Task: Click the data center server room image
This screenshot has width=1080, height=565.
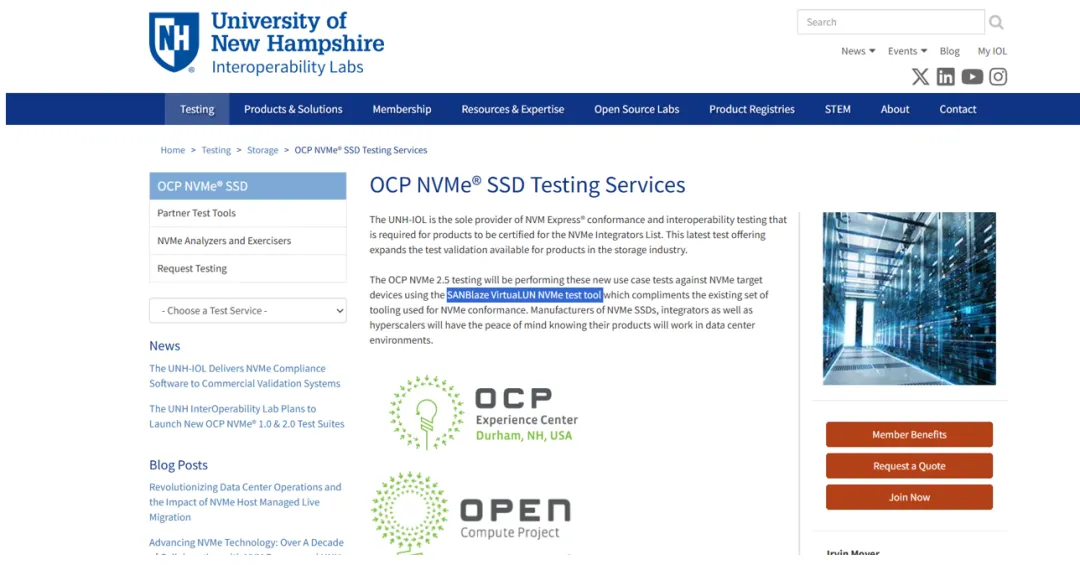Action: [x=909, y=298]
